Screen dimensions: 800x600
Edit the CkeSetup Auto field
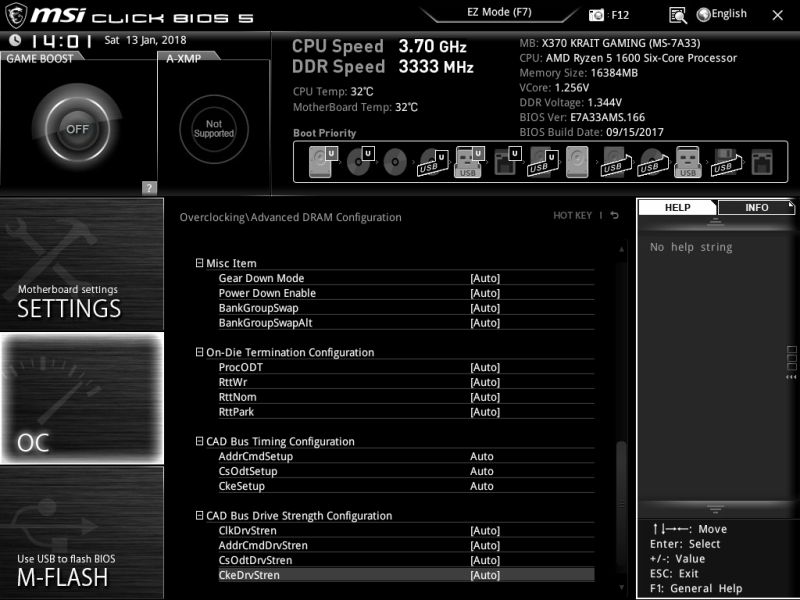tap(482, 486)
